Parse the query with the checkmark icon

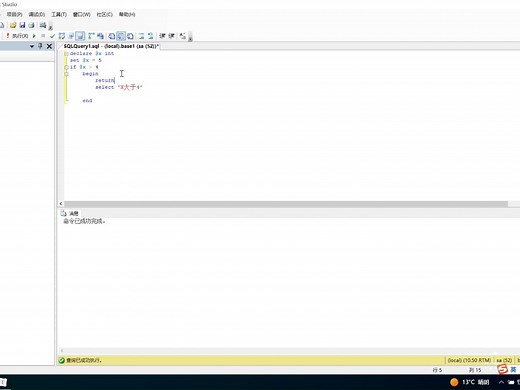coord(52,36)
